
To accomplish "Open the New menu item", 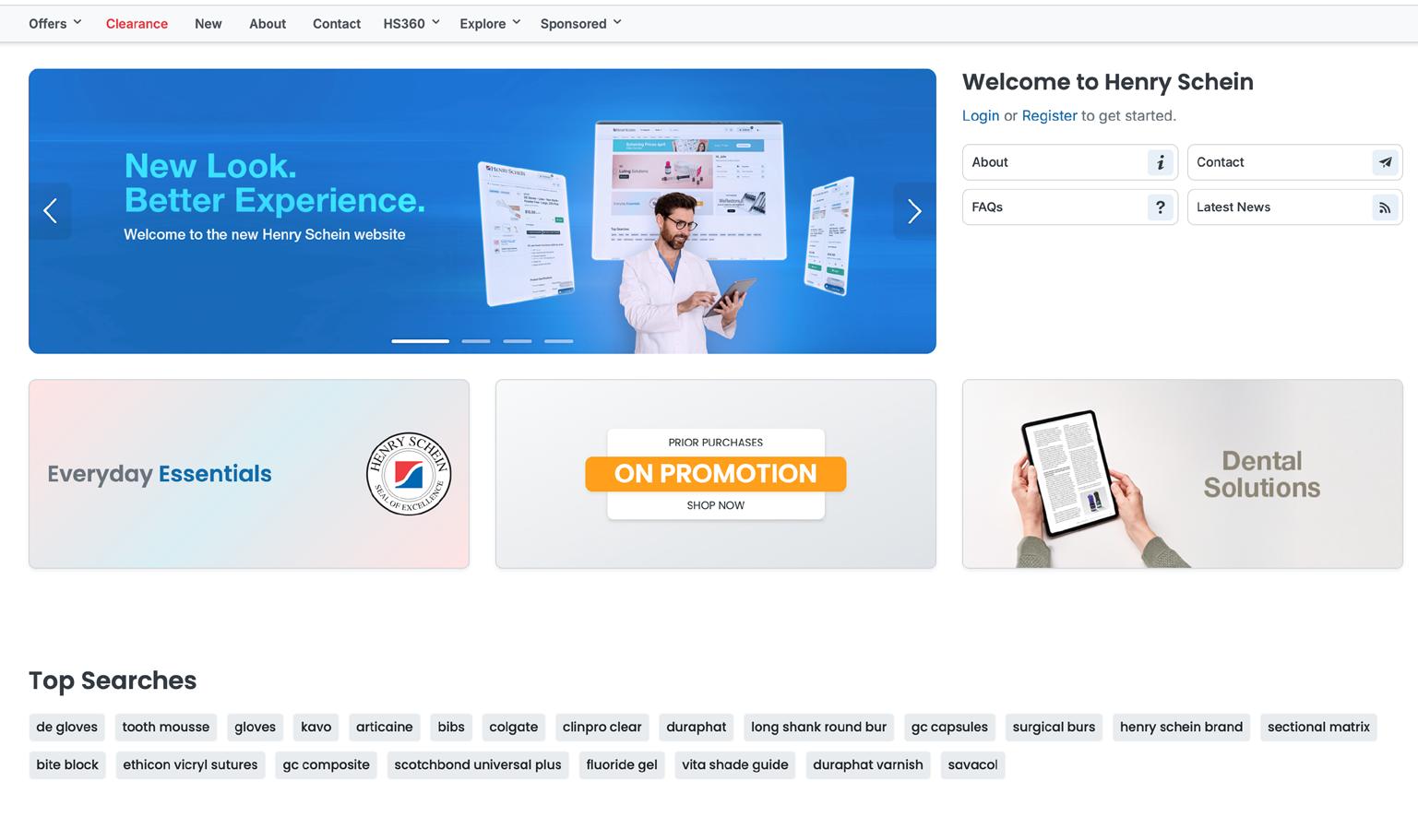I will coord(209,23).
